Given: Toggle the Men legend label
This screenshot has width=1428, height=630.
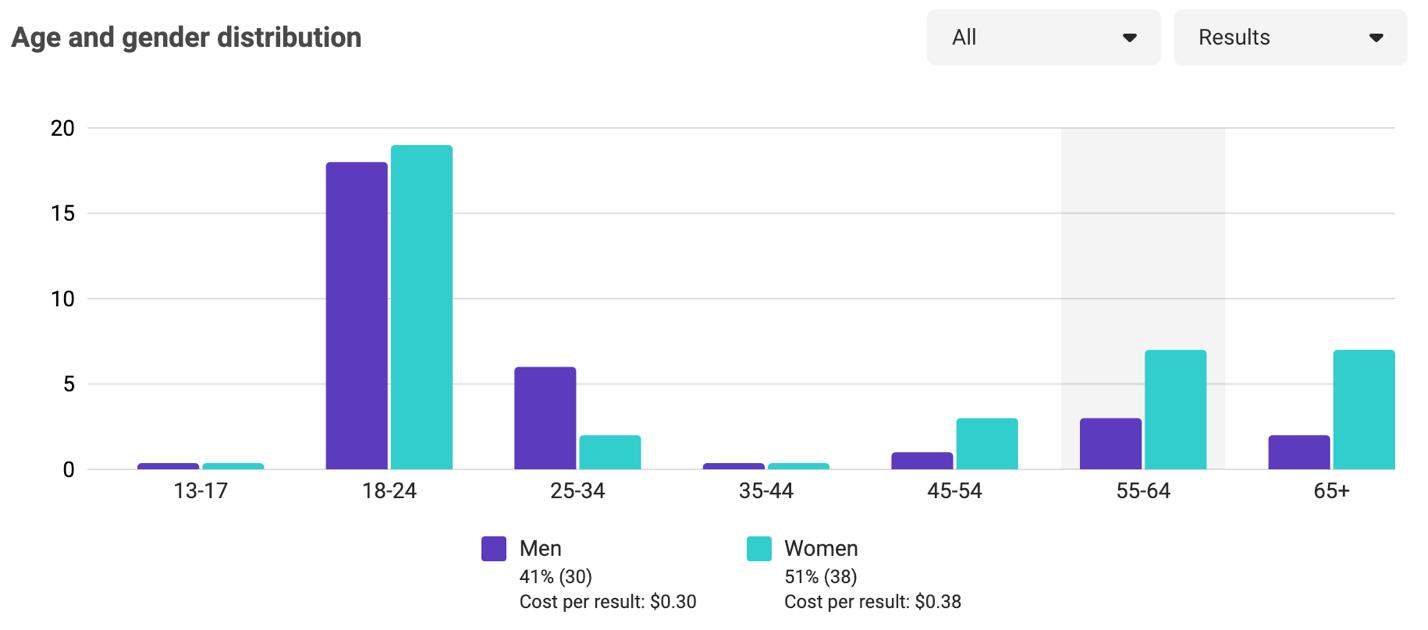Looking at the screenshot, I should point(540,549).
